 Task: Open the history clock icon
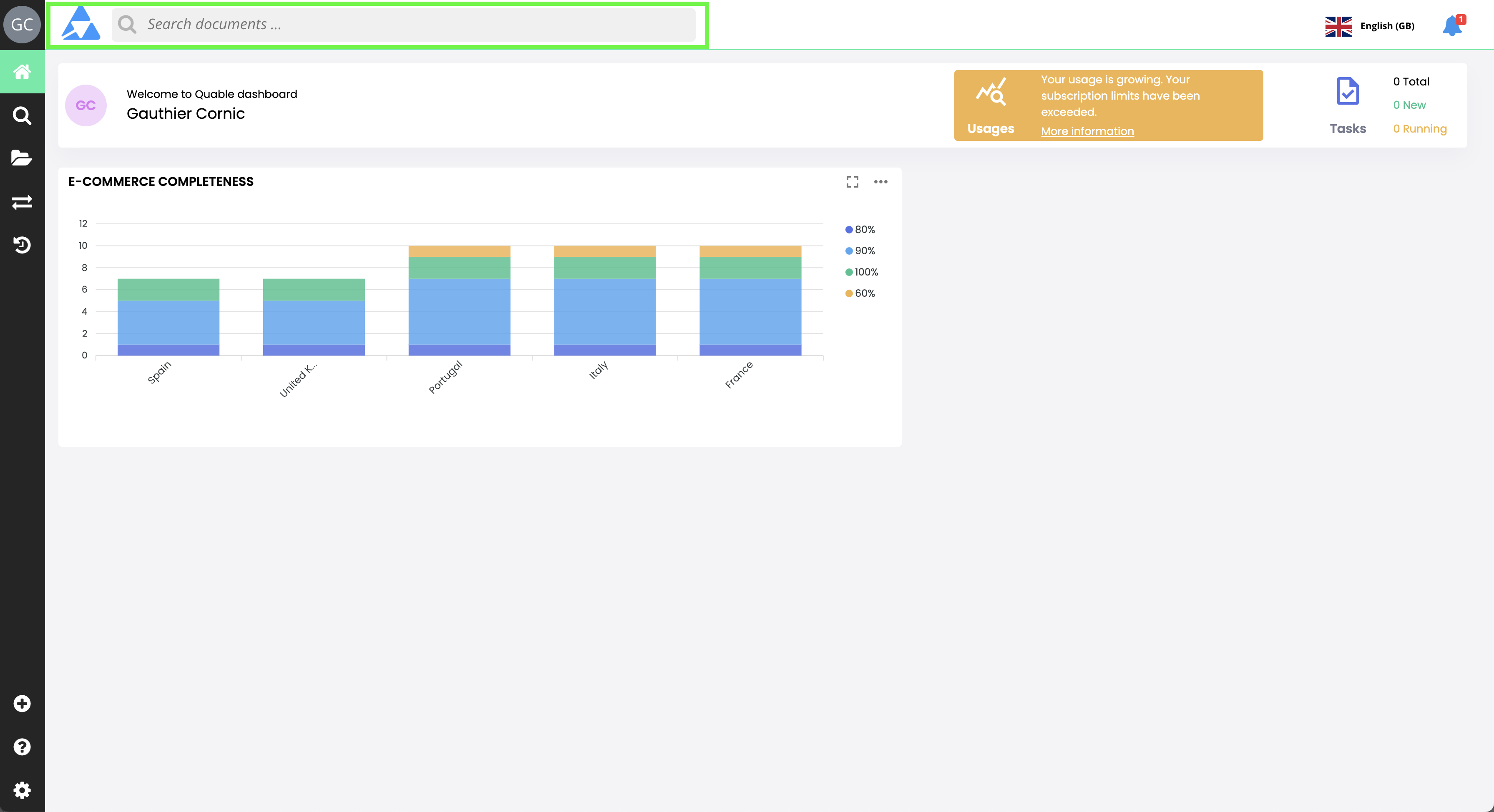(x=22, y=245)
